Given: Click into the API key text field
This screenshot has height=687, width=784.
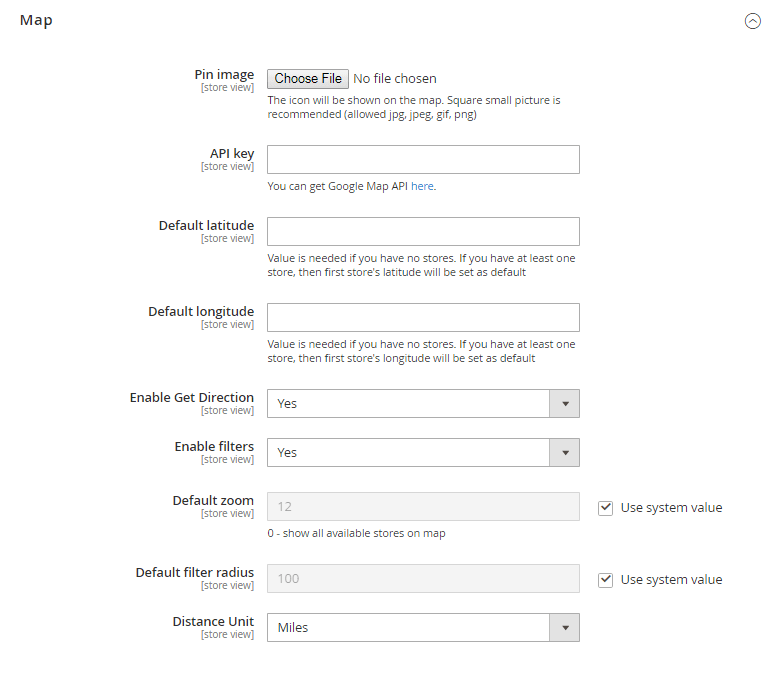Looking at the screenshot, I should (x=423, y=160).
